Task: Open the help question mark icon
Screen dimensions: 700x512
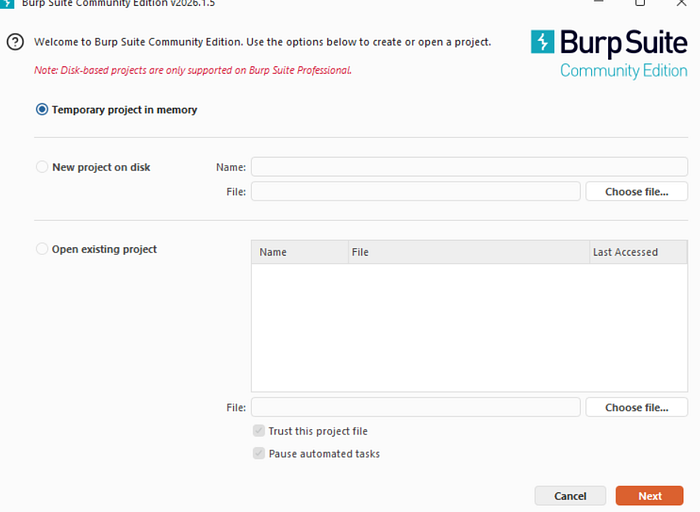Action: pyautogui.click(x=15, y=42)
